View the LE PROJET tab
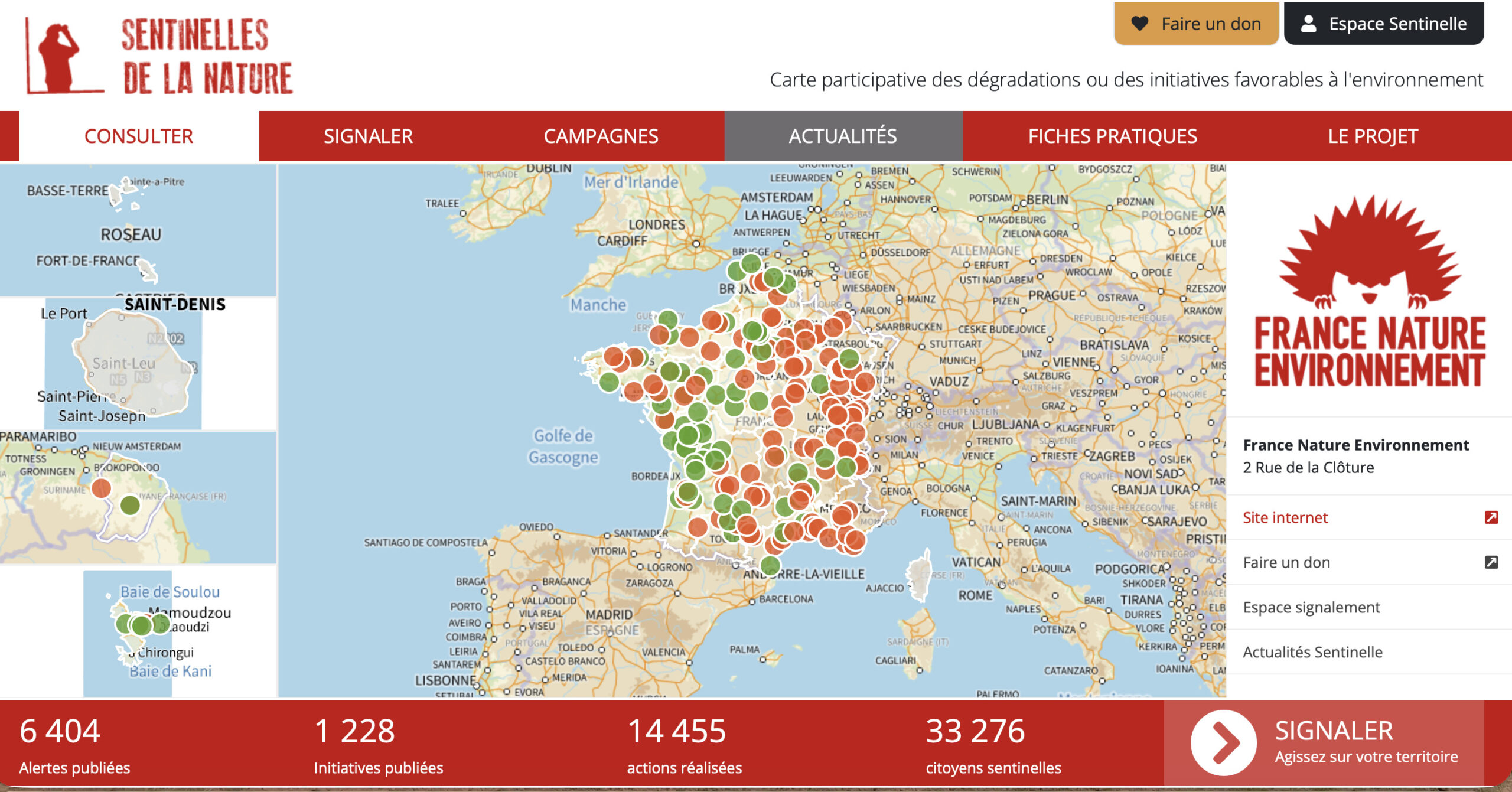The height and width of the screenshot is (792, 1512). tap(1373, 136)
